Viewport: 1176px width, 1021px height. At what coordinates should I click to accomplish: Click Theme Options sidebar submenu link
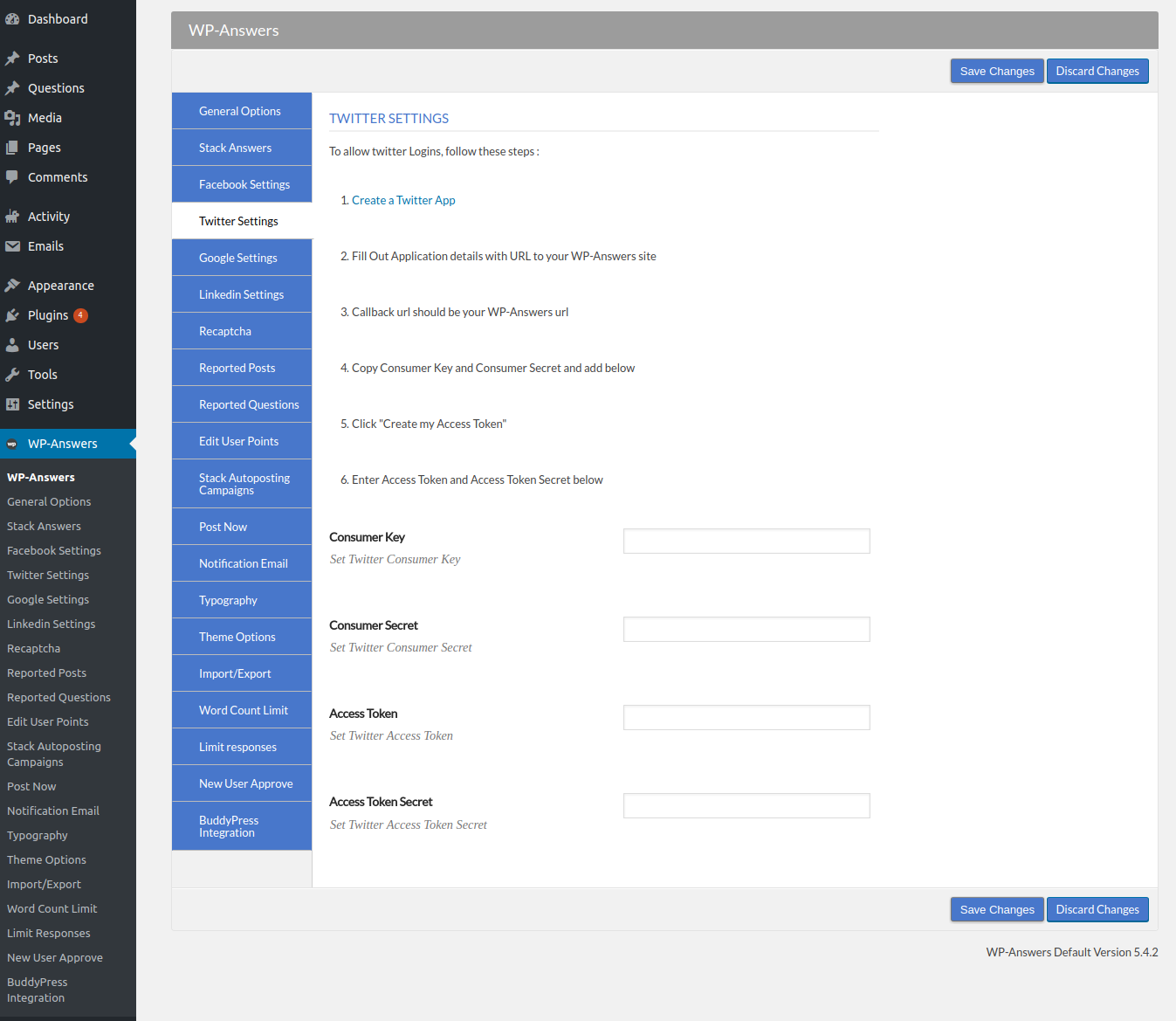click(46, 860)
